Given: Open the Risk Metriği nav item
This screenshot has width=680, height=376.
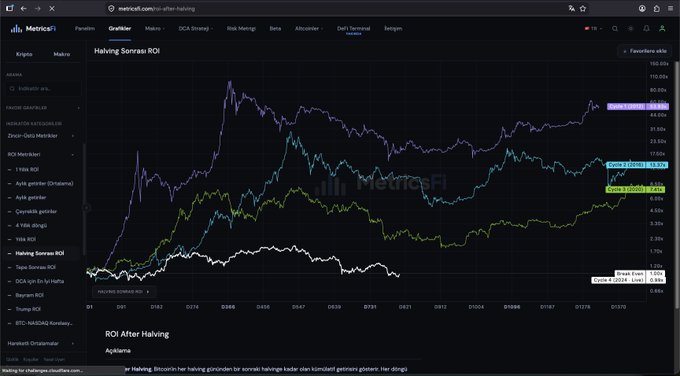Looking at the screenshot, I should click(x=241, y=29).
